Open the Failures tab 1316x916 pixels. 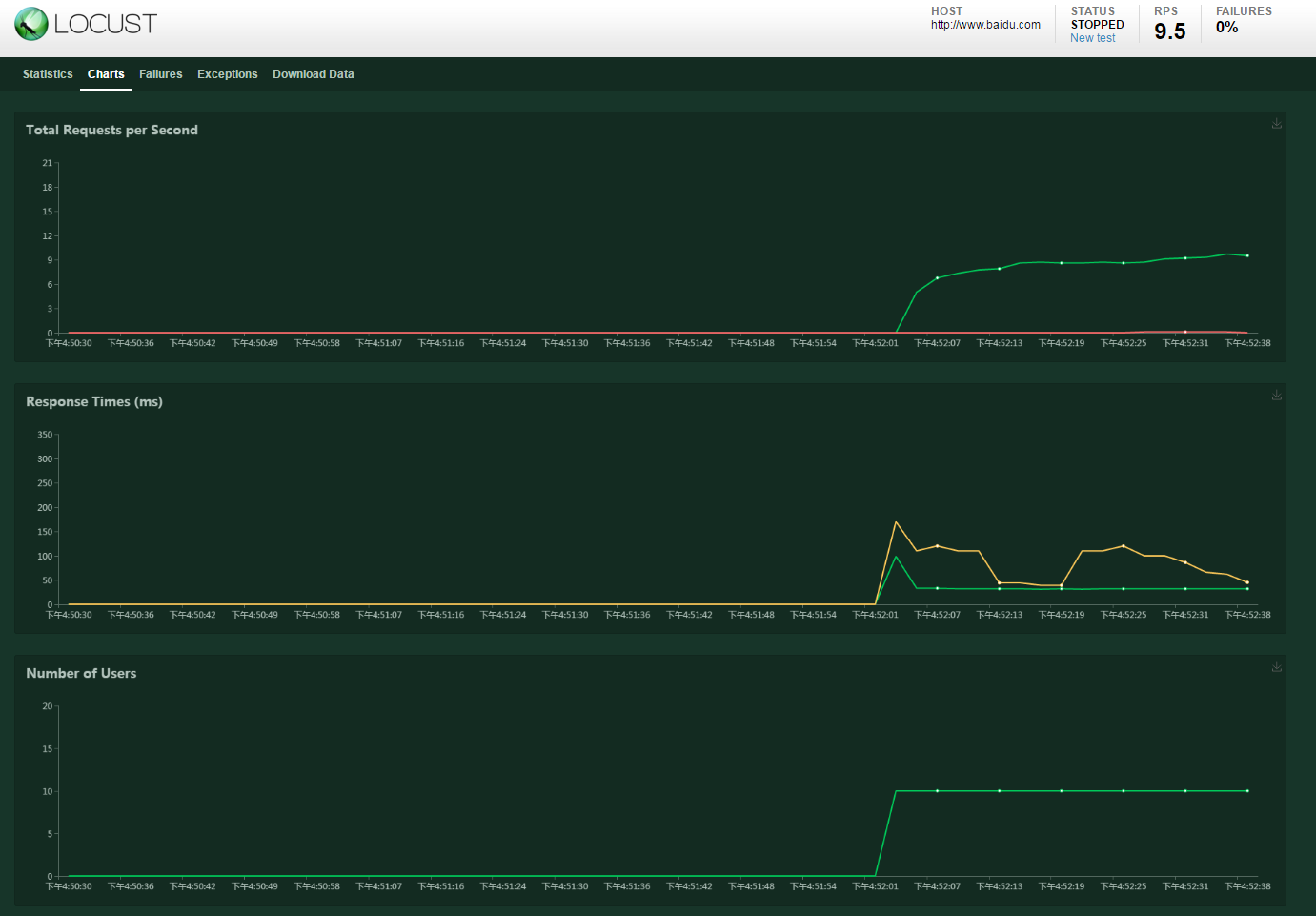[160, 74]
